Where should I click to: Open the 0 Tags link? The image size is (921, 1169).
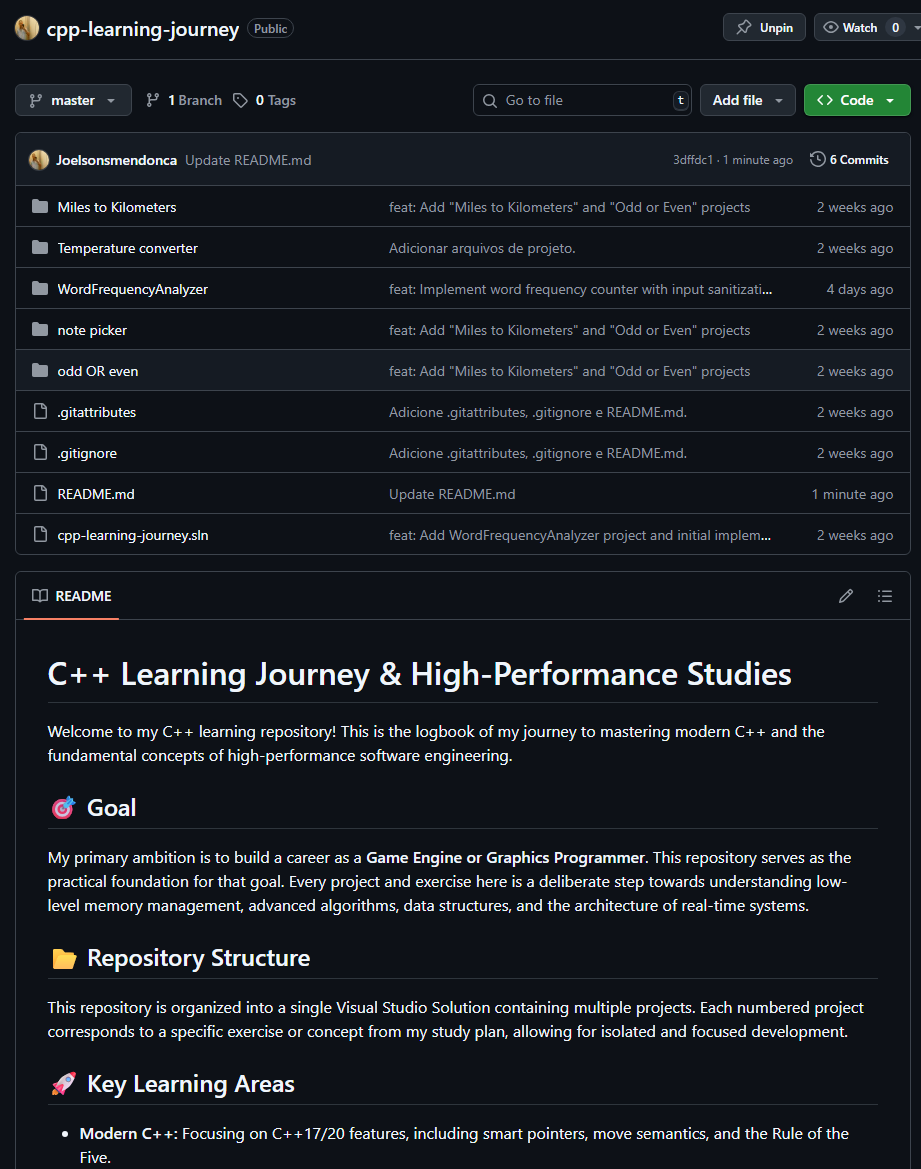265,100
